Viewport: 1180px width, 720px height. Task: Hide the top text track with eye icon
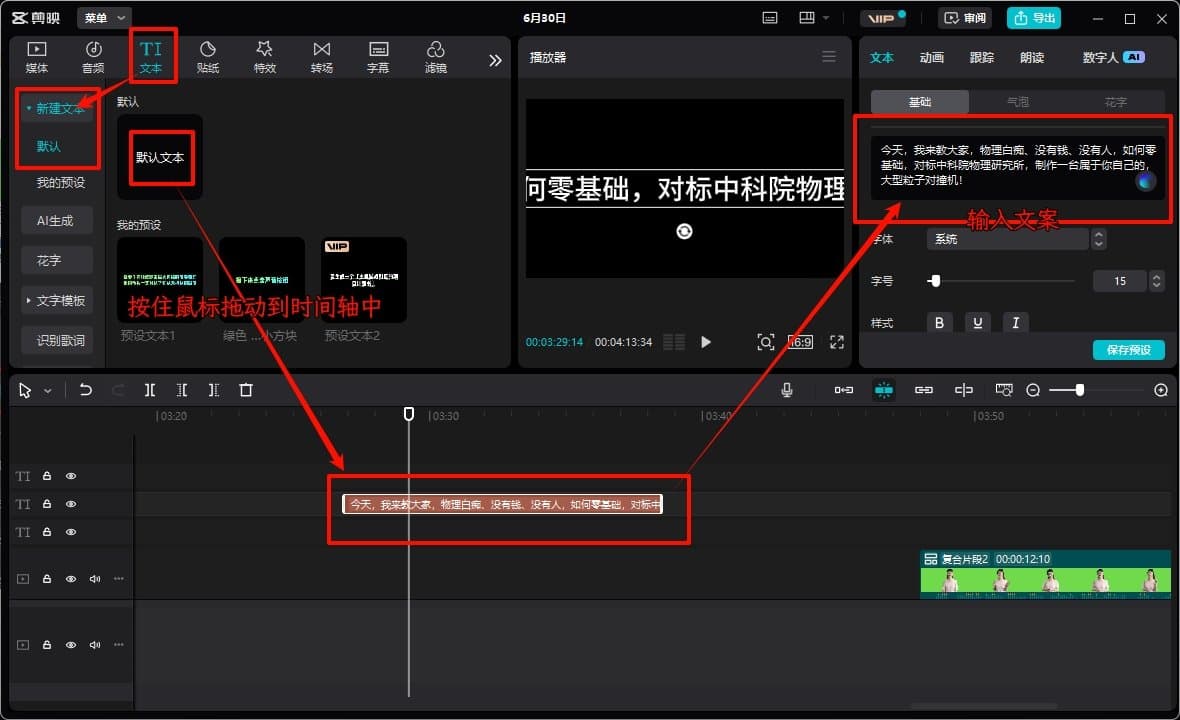pos(71,477)
